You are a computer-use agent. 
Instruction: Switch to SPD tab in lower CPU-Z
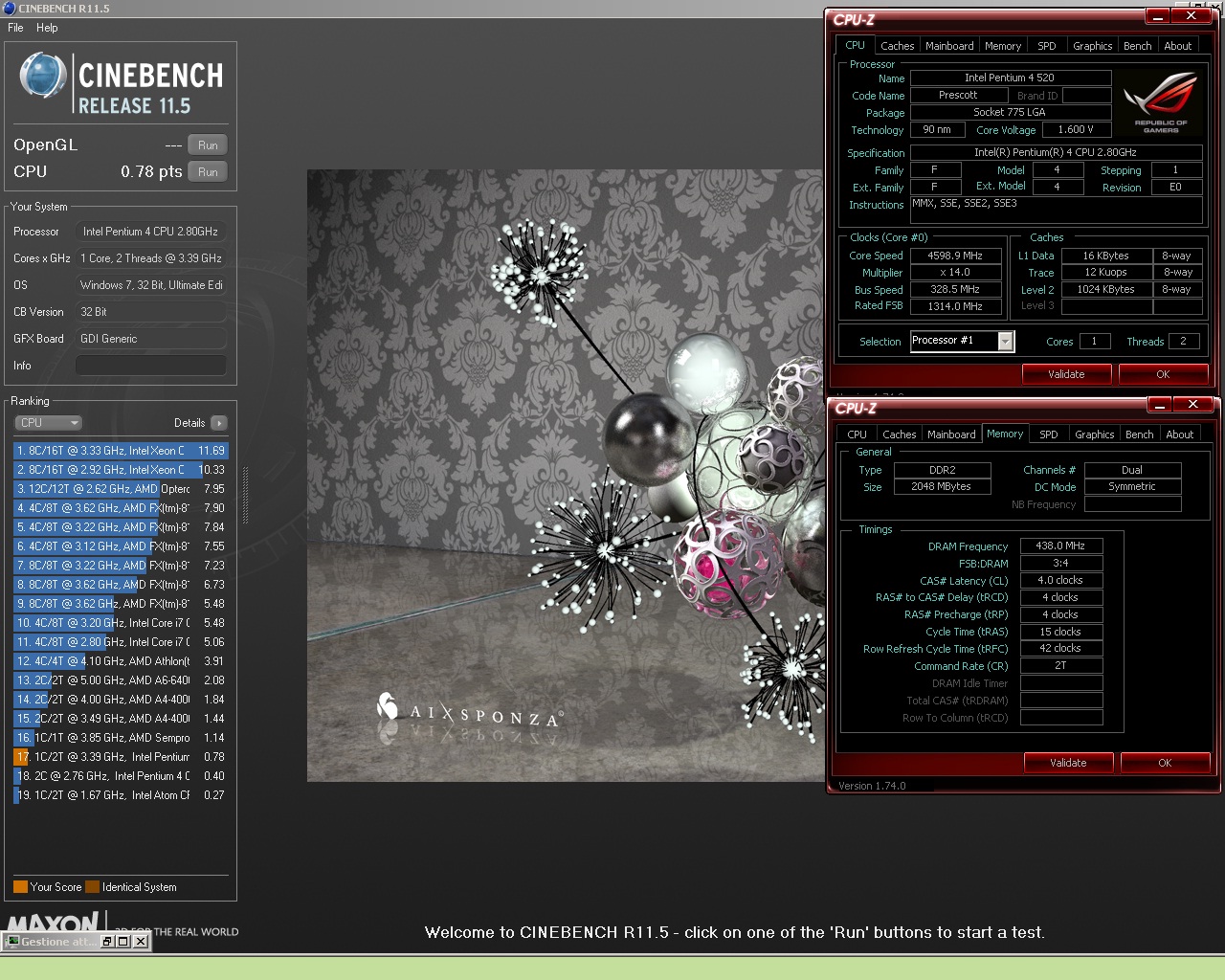pos(1049,434)
